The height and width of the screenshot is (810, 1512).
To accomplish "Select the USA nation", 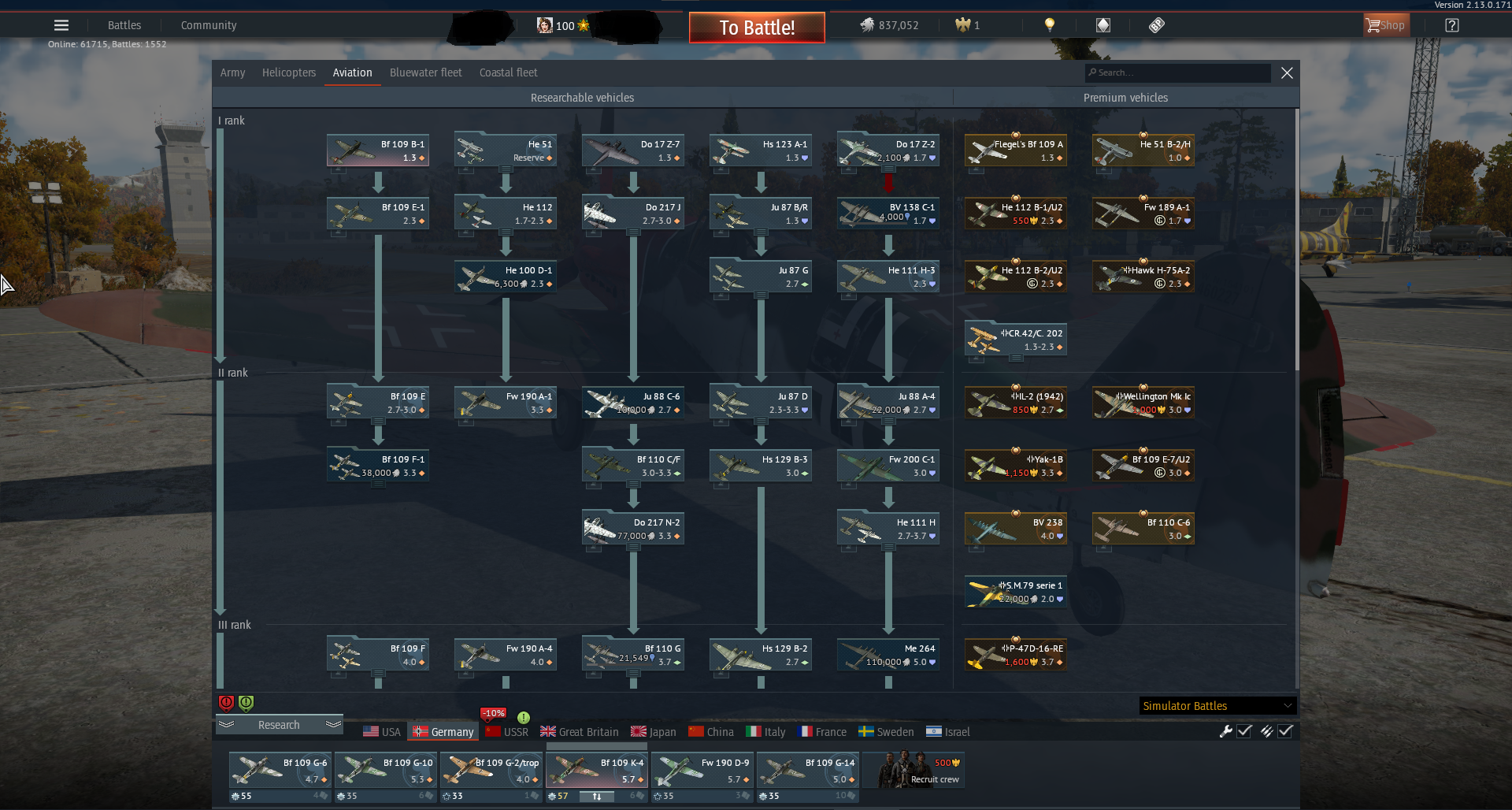I will pyautogui.click(x=382, y=732).
